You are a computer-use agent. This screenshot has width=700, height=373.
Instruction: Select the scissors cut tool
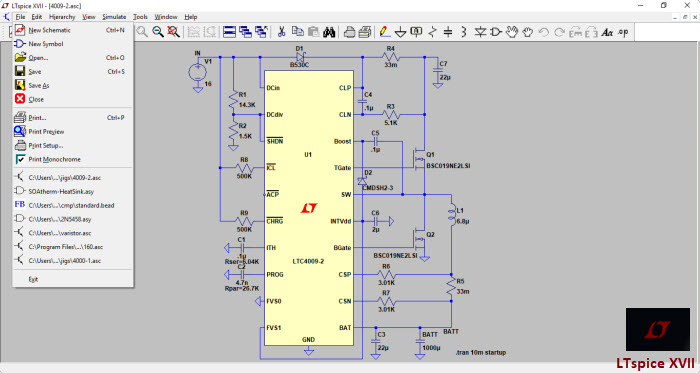point(281,32)
